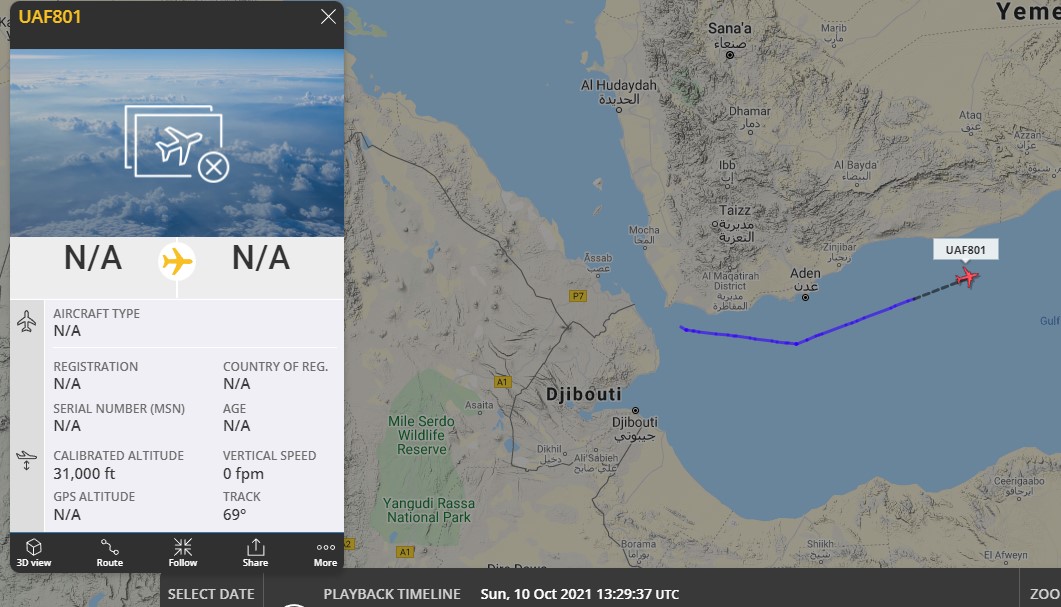Click the calibrated altitude value 31,000 ft
This screenshot has width=1061, height=607.
[x=85, y=474]
